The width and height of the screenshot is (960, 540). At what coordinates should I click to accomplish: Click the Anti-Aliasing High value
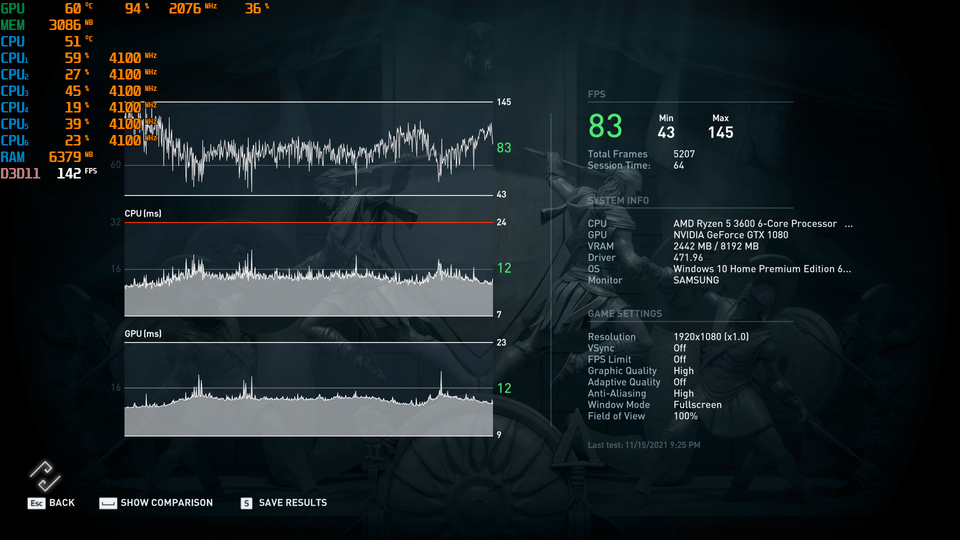click(683, 393)
